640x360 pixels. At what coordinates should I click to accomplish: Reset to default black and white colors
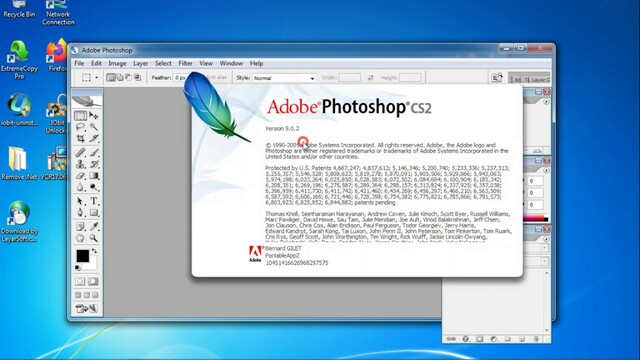pyautogui.click(x=78, y=268)
